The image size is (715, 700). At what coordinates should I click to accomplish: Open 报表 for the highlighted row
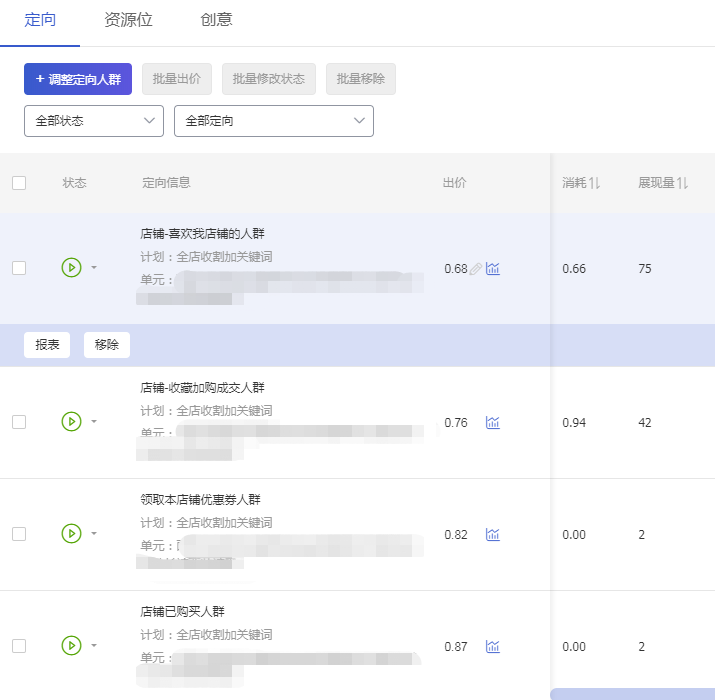[47, 345]
